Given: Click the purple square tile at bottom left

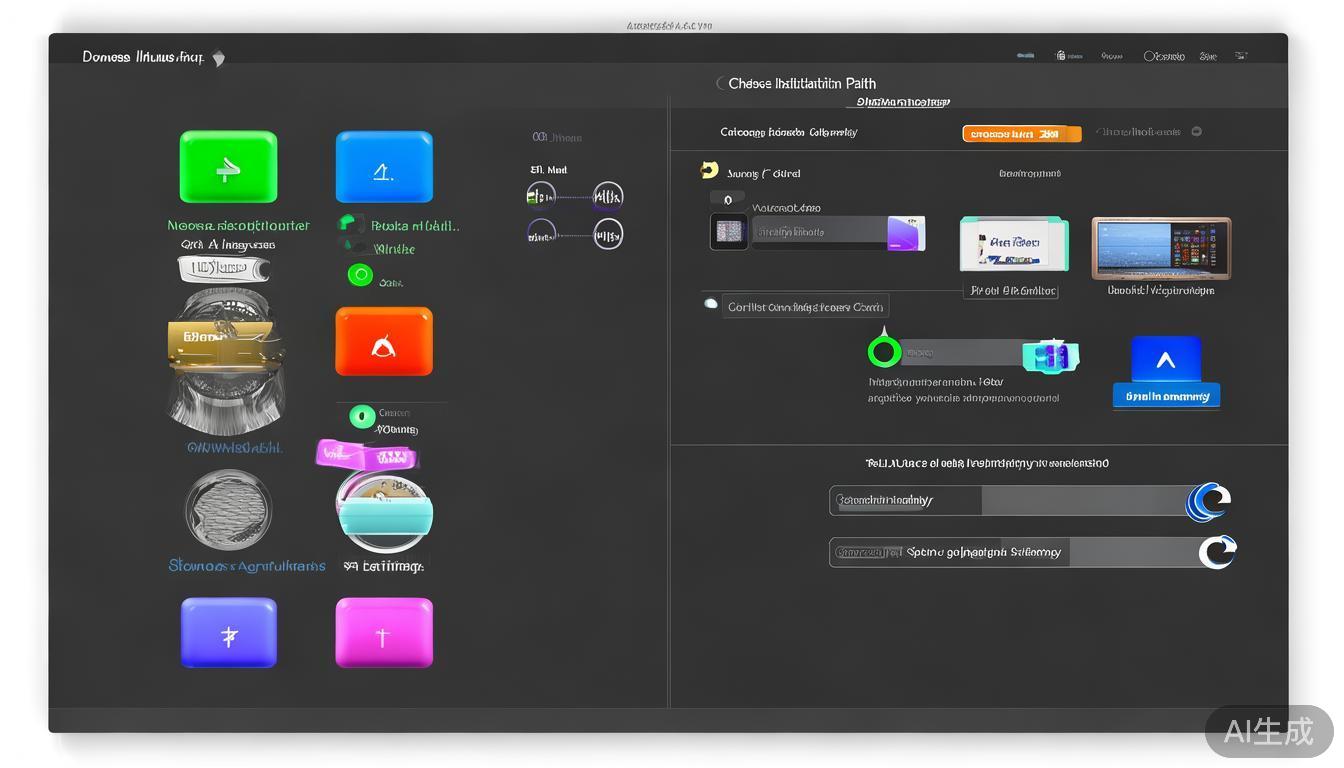Looking at the screenshot, I should (229, 633).
